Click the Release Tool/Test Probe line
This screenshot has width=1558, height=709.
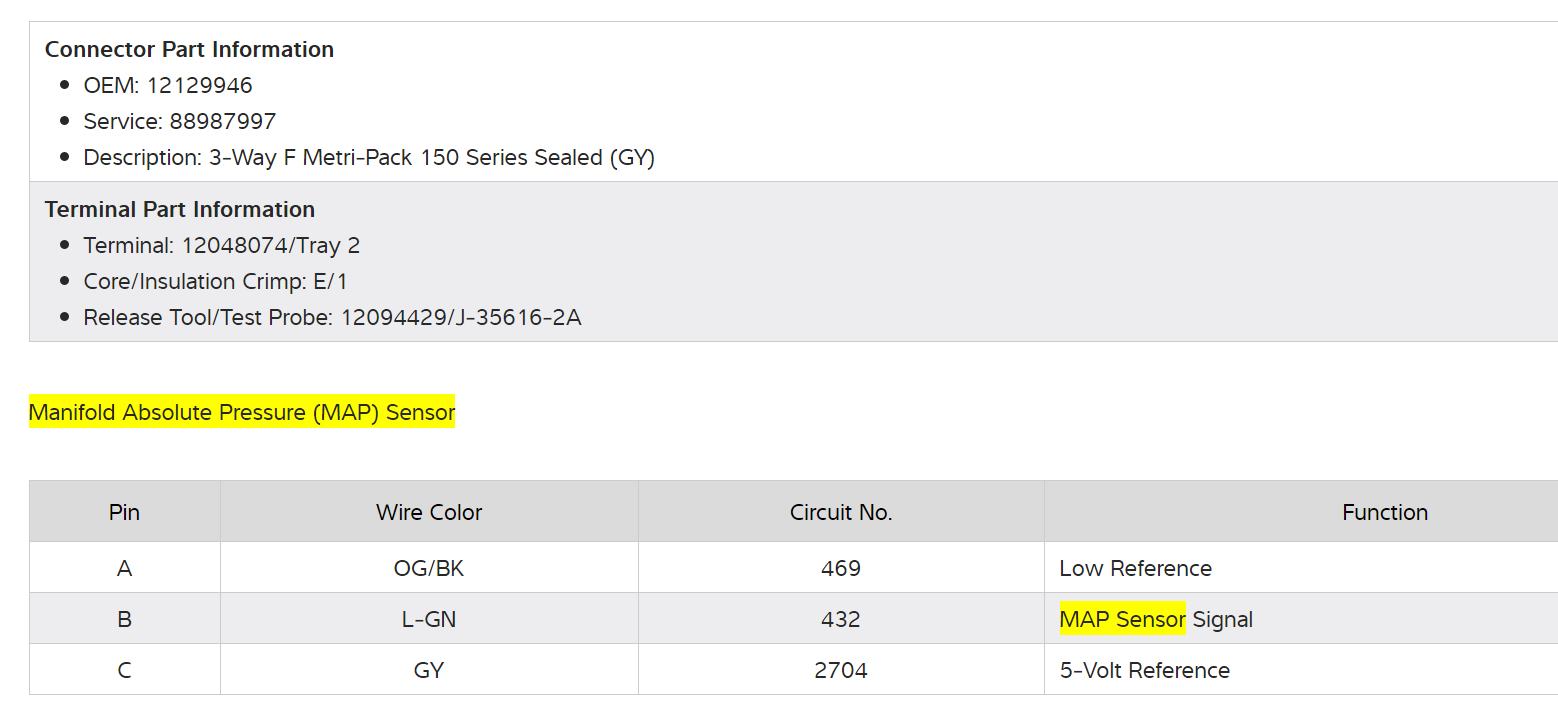coord(332,318)
